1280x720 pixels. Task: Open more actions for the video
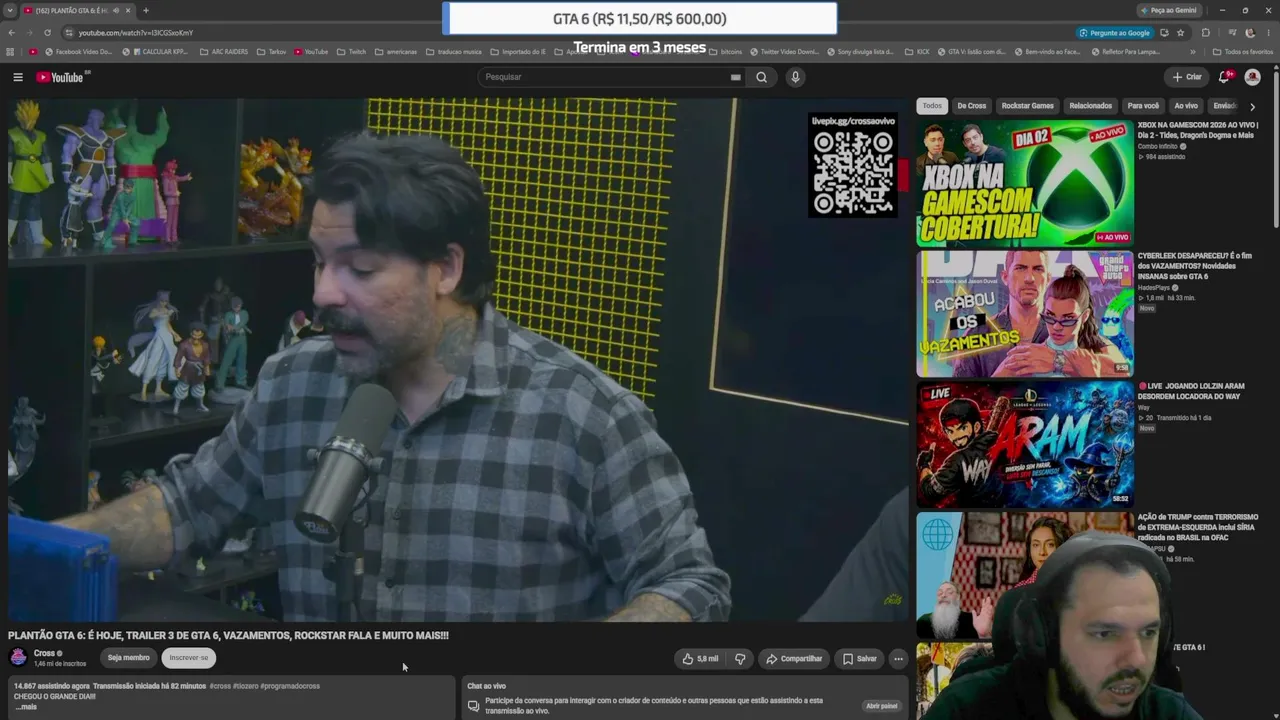pyautogui.click(x=898, y=659)
